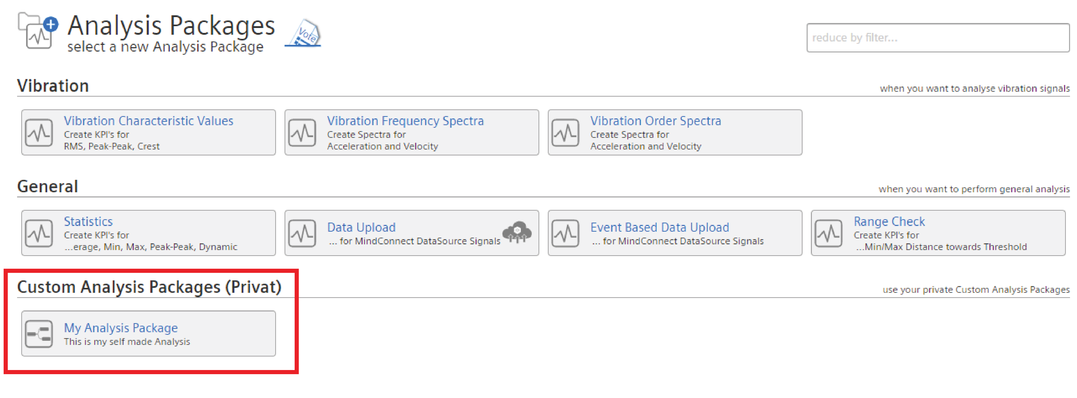Choose the Vibration Order Spectra title
The width and height of the screenshot is (1077, 398).
pos(656,121)
